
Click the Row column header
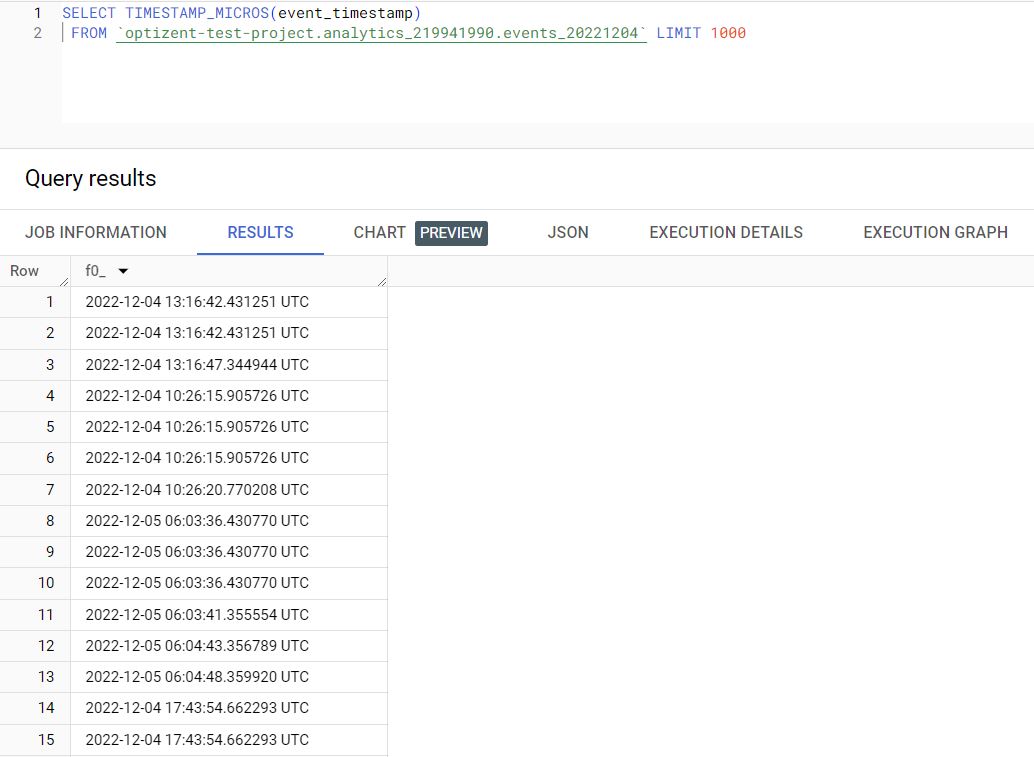(24, 270)
